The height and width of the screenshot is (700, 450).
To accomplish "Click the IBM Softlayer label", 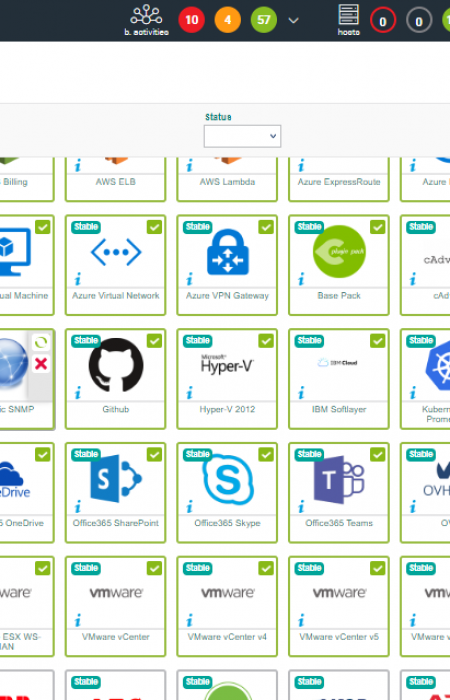I will [x=339, y=409].
